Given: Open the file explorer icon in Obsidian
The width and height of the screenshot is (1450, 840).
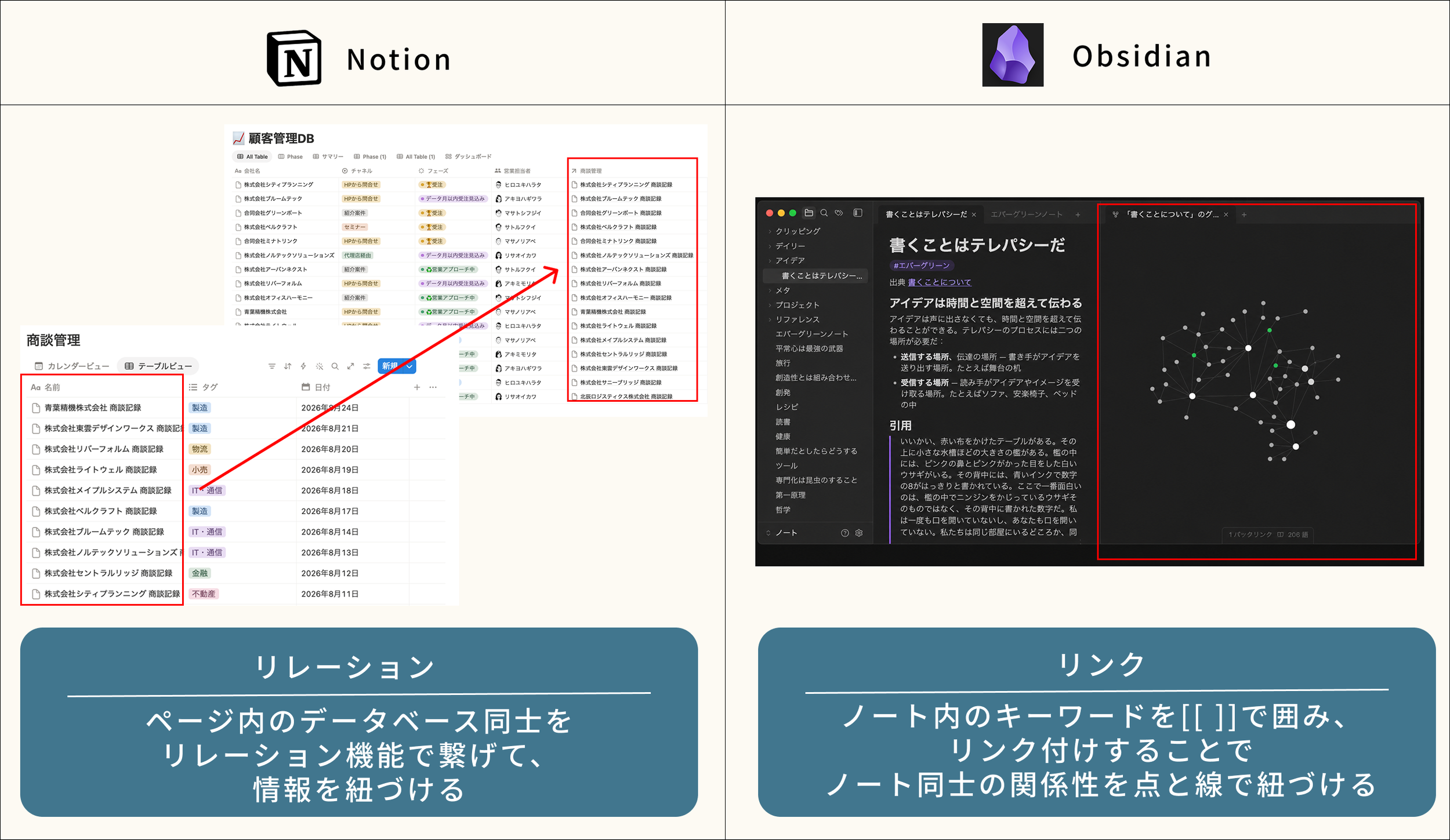Looking at the screenshot, I should [x=809, y=213].
